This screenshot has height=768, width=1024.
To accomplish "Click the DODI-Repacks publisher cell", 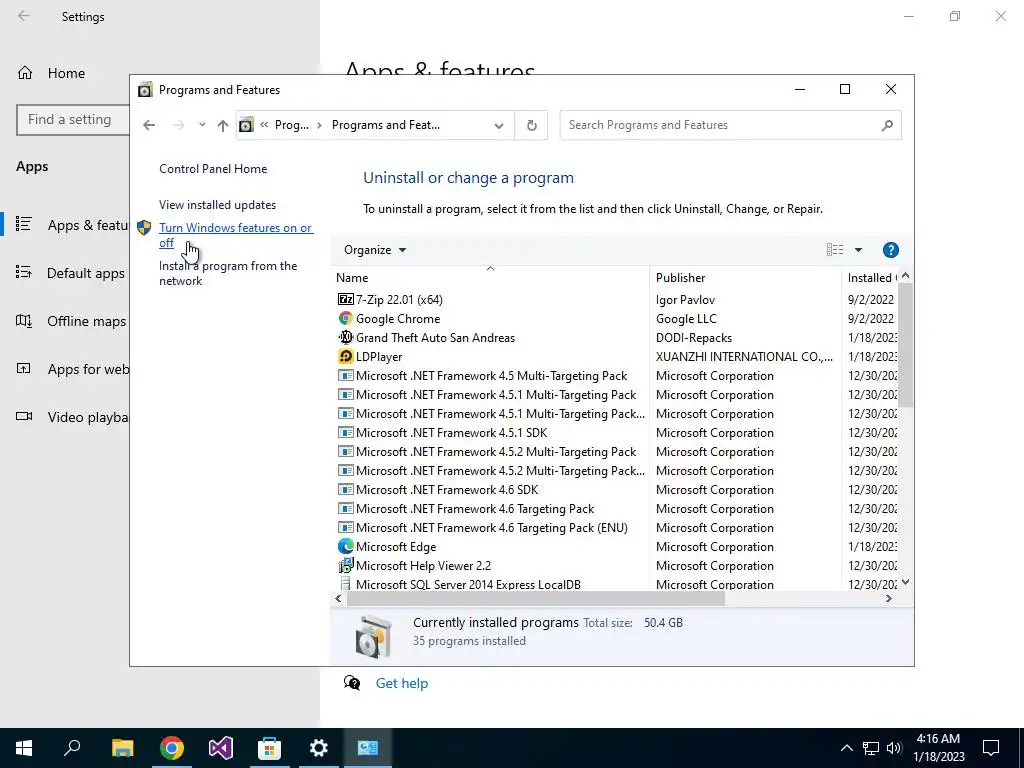I will [x=694, y=338].
